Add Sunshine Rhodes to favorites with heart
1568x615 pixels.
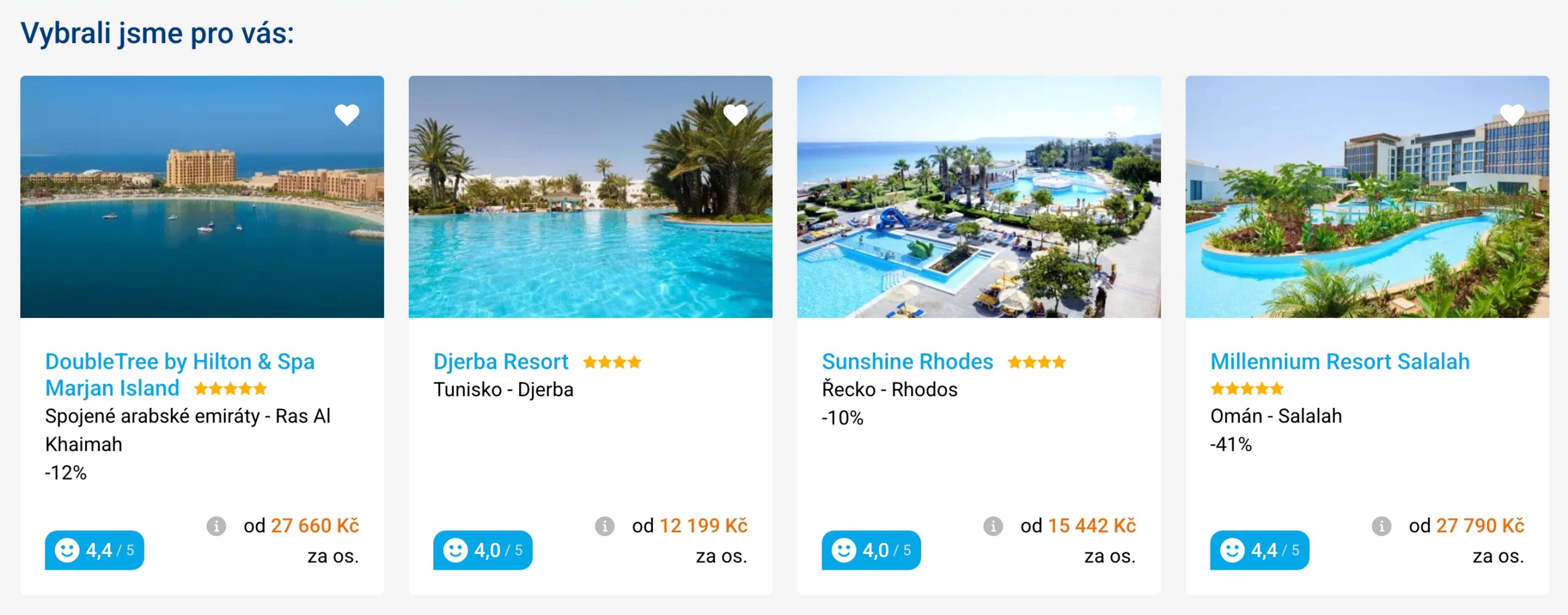(1124, 114)
